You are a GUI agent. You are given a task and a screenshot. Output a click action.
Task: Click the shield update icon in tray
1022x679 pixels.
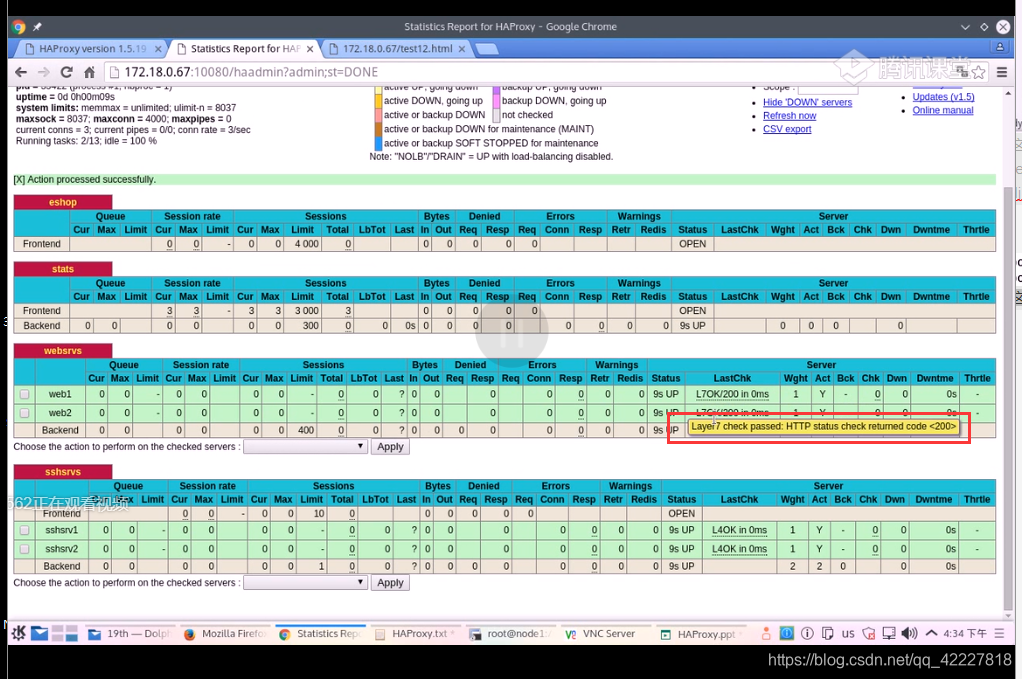[868, 633]
